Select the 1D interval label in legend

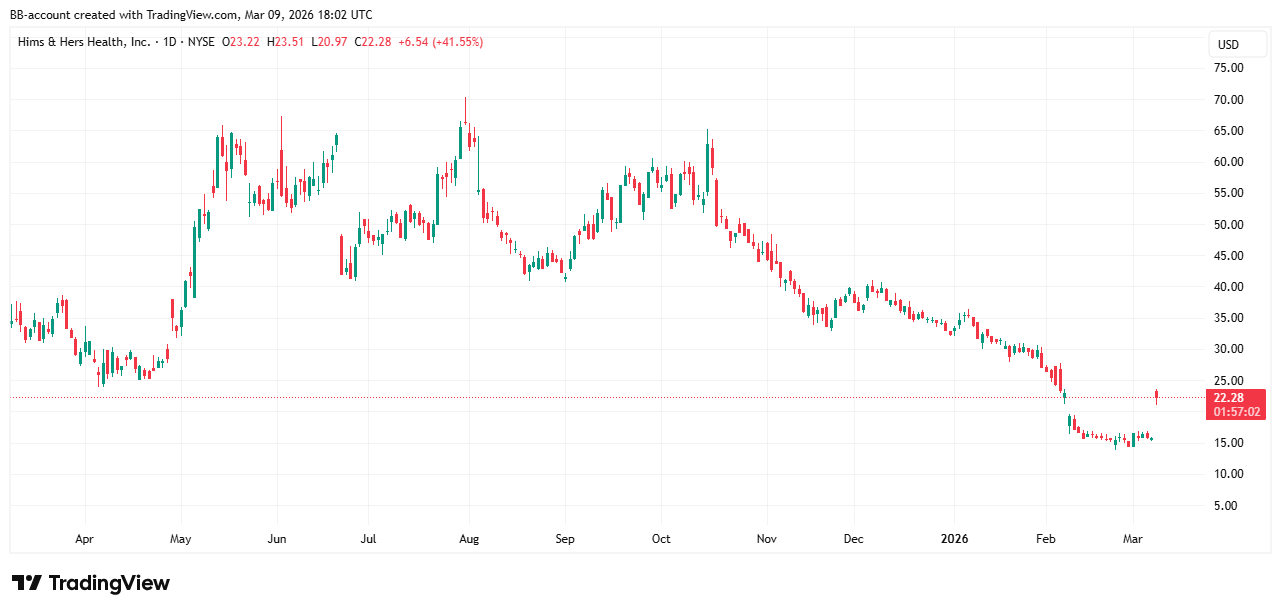tap(172, 42)
